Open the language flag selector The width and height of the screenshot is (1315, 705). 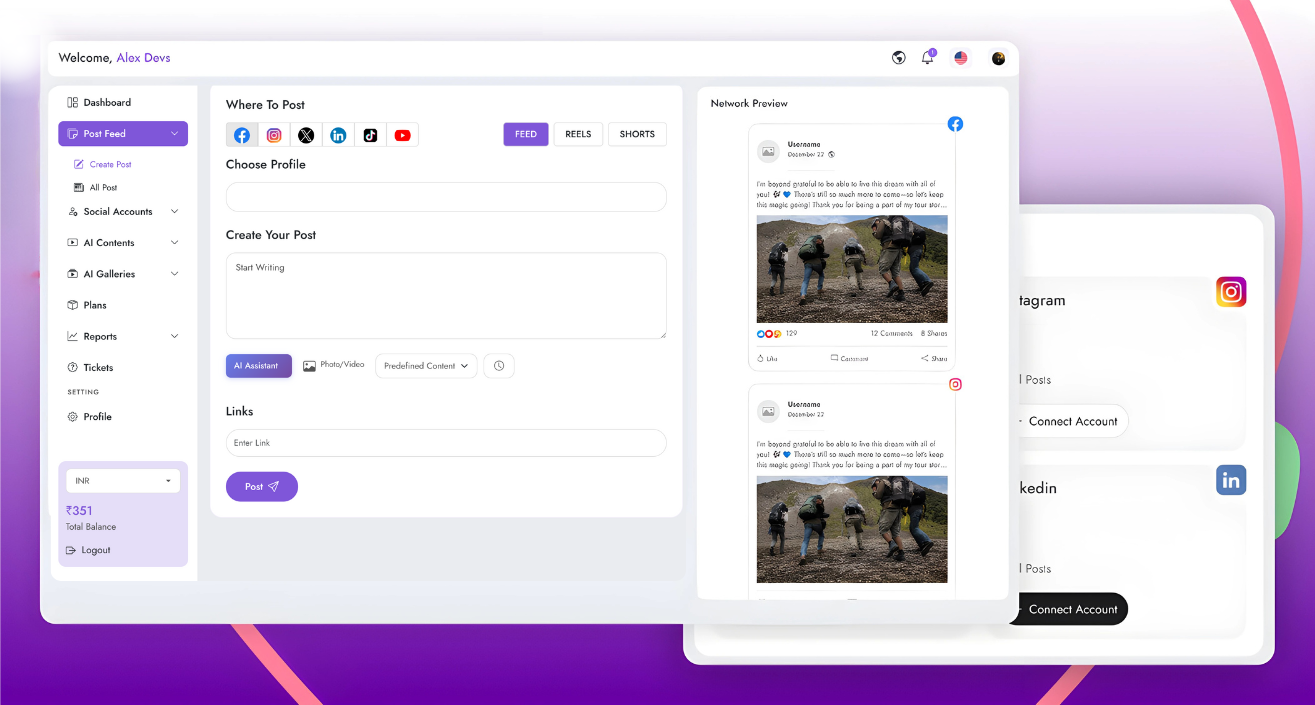(960, 58)
